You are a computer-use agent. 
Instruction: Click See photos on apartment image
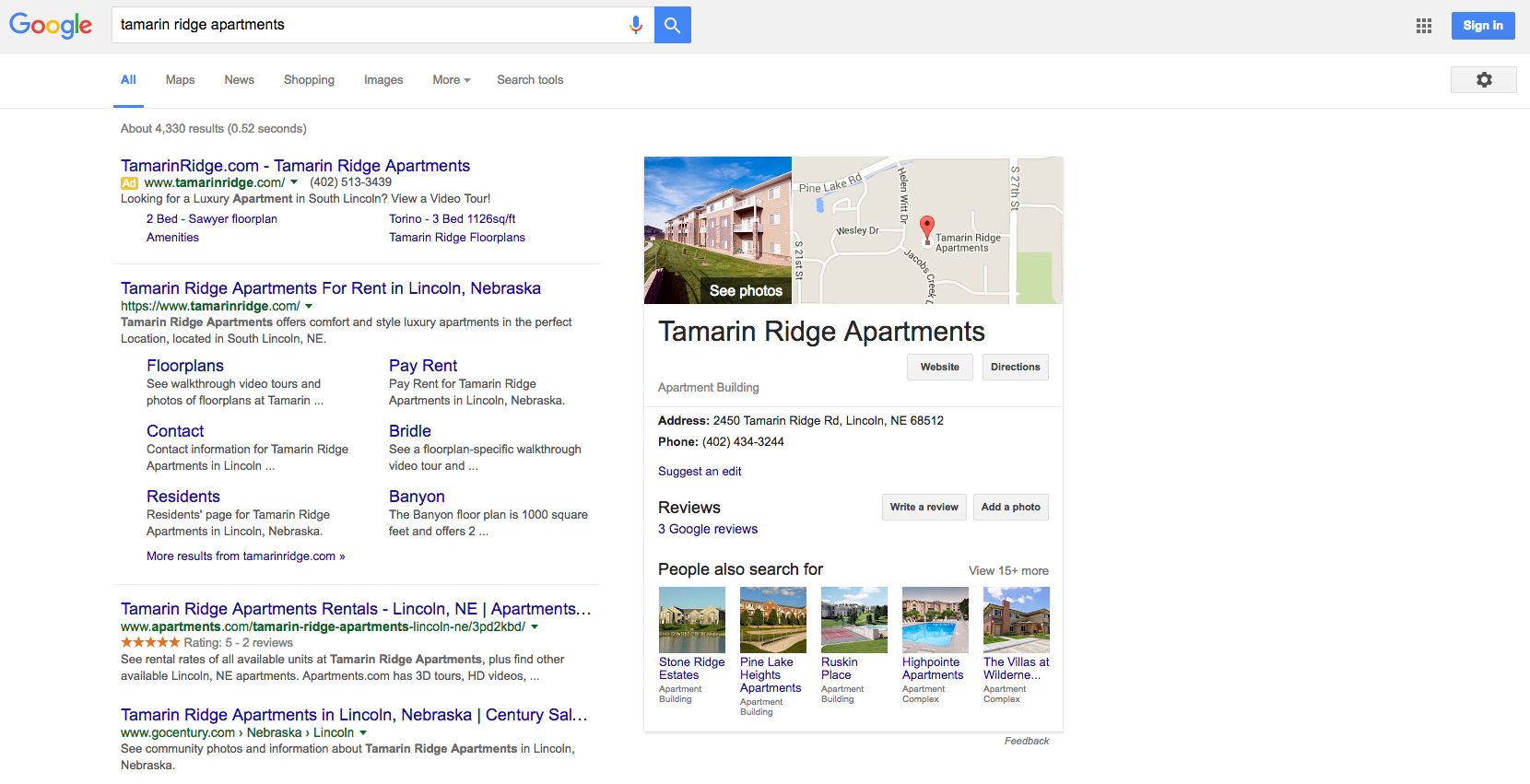click(x=746, y=291)
